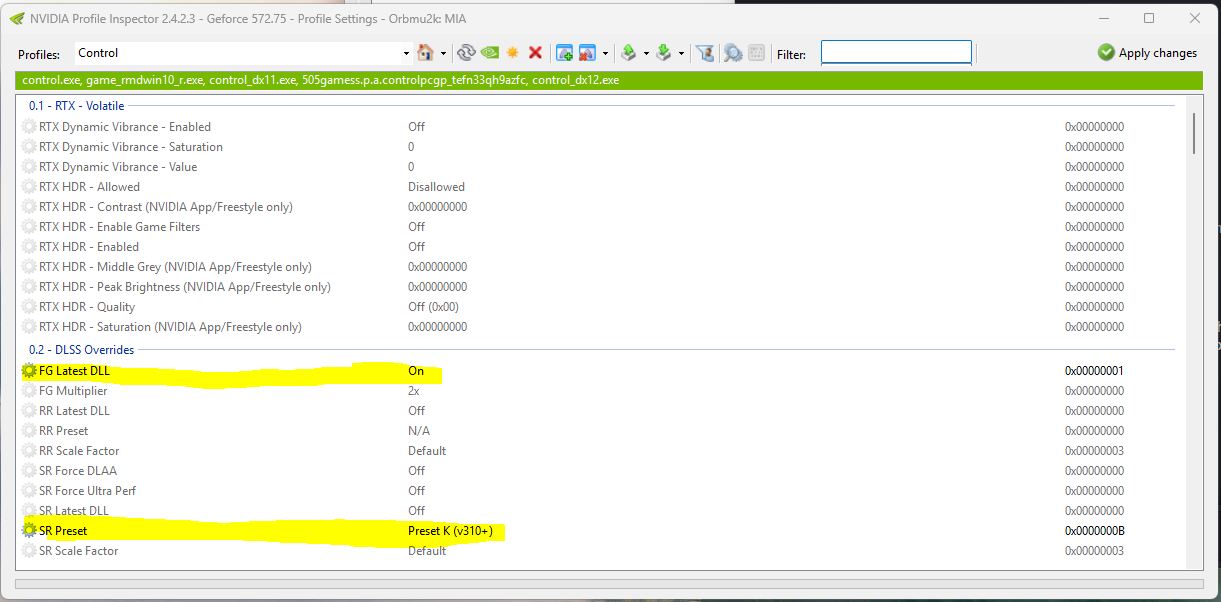
Task: Focus the Filter text field
Action: [896, 52]
